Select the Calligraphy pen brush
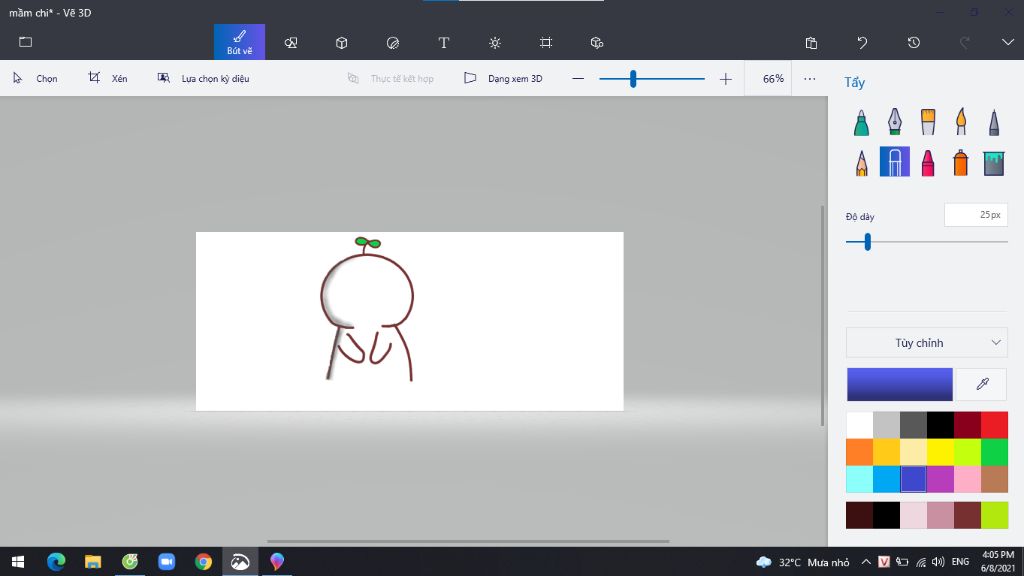Screen dimensions: 1024x576 click(x=895, y=123)
